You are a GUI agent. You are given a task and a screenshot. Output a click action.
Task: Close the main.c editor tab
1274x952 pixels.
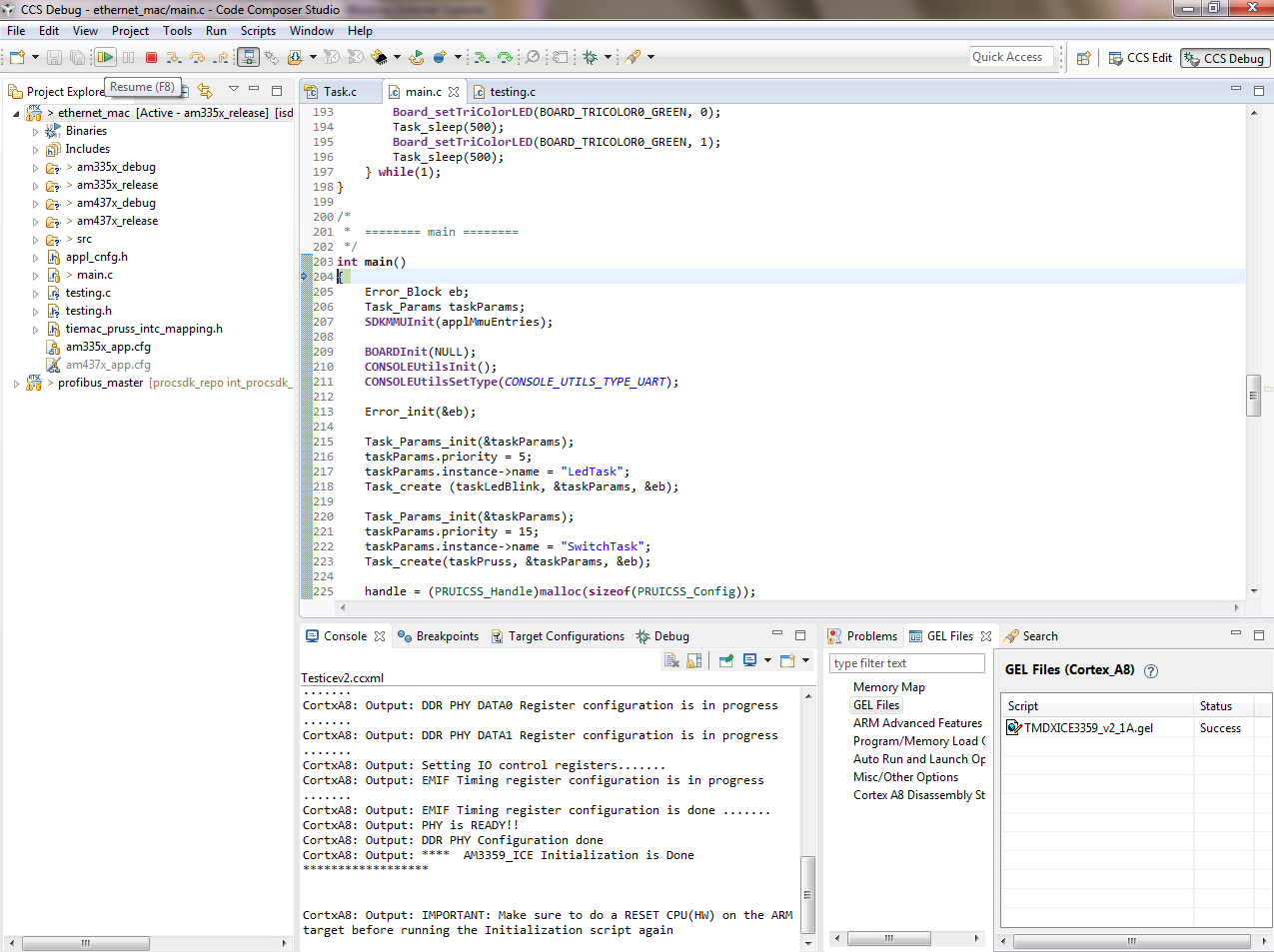click(454, 92)
